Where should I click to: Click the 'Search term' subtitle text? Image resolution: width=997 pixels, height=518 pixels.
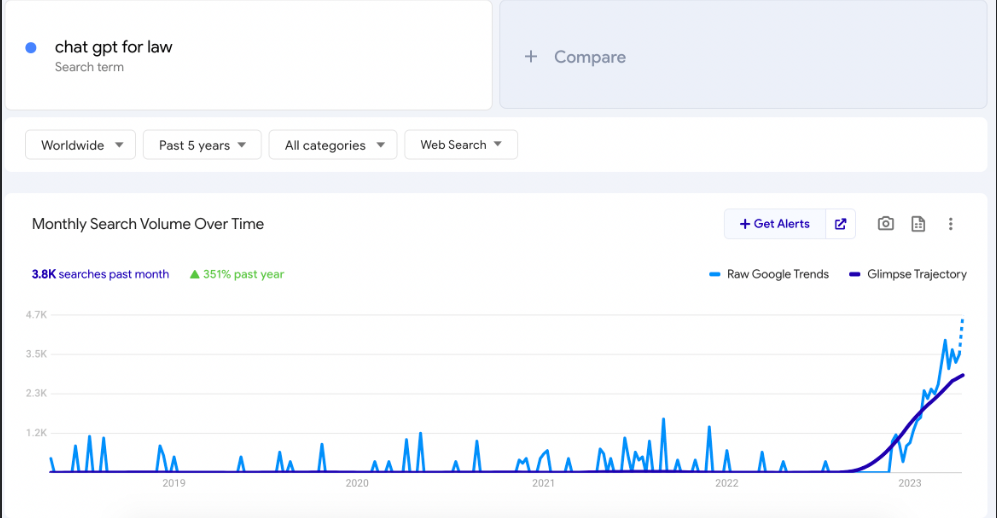coord(89,67)
